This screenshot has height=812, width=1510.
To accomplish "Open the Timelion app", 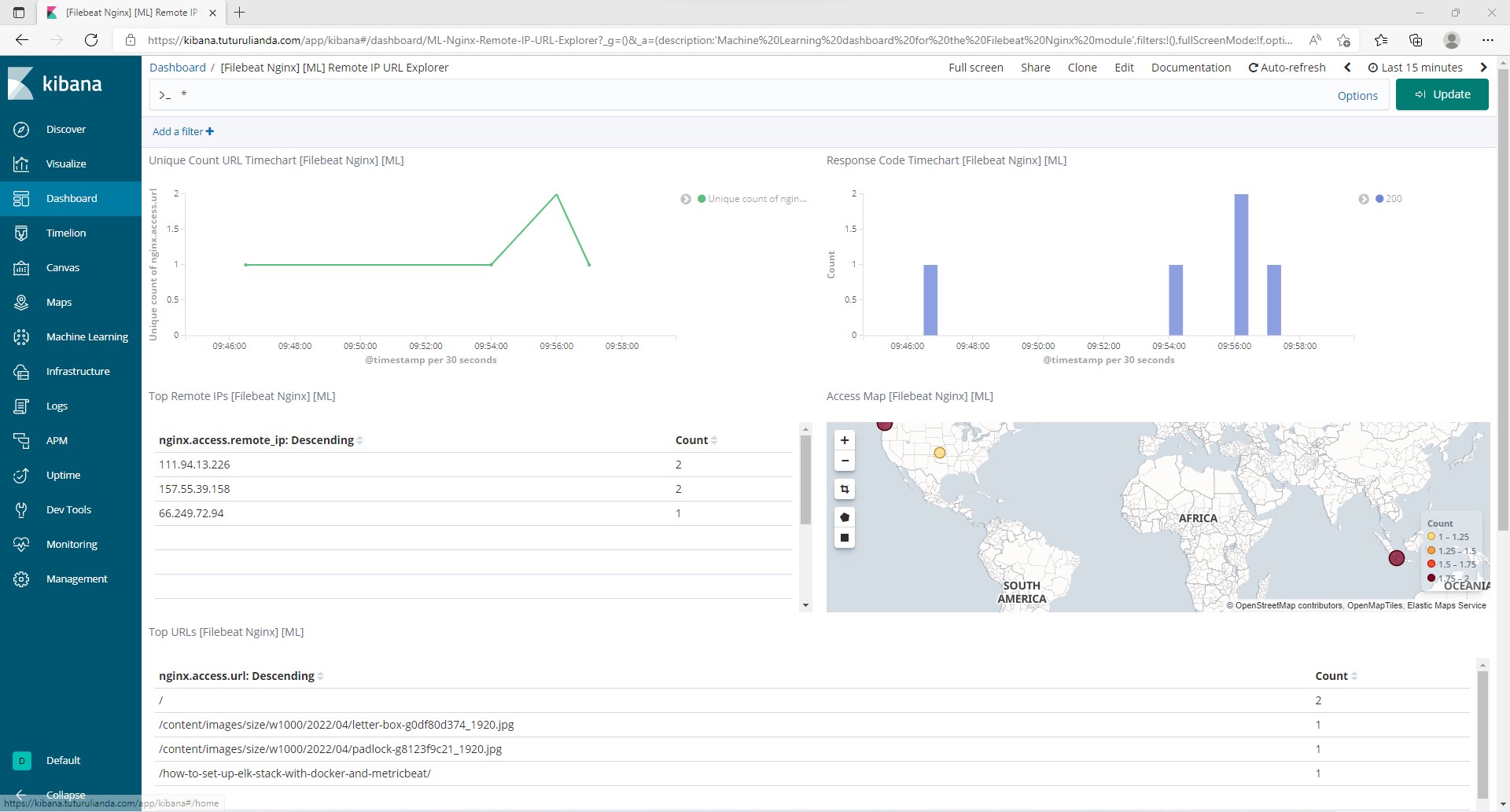I will click(66, 233).
